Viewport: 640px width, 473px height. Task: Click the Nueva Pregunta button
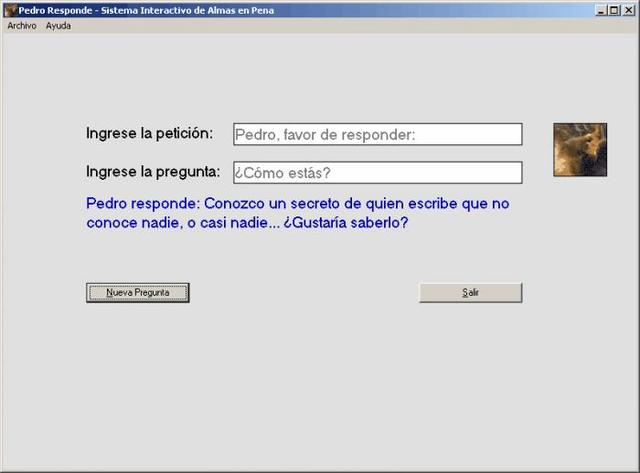(x=138, y=293)
